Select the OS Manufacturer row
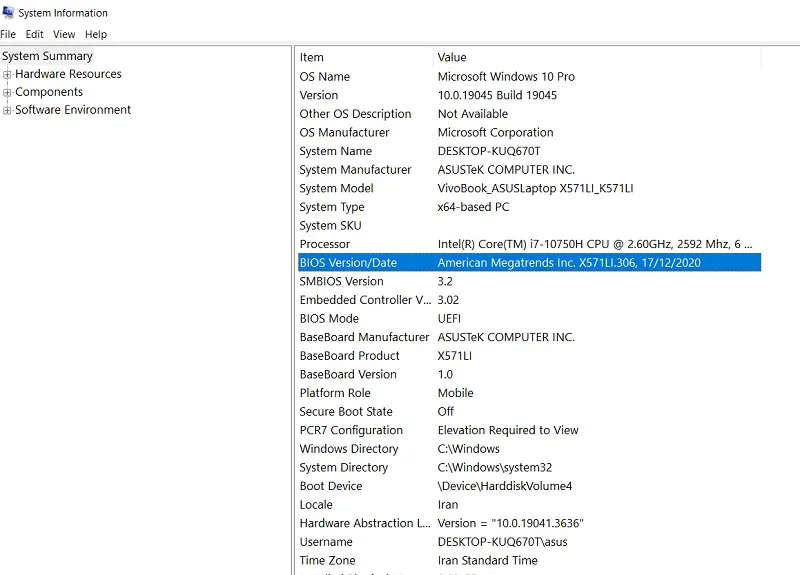800x575 pixels. pyautogui.click(x=529, y=133)
